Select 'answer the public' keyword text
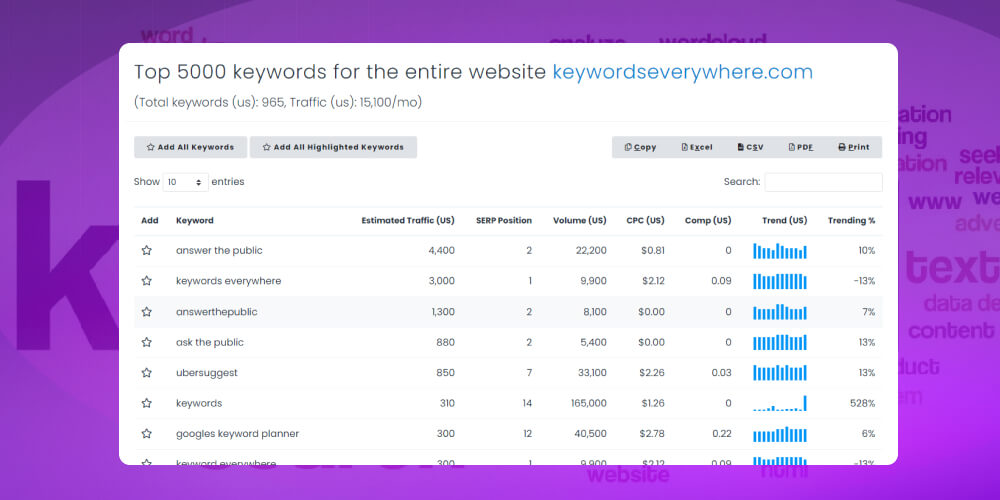Viewport: 1000px width, 500px height. pyautogui.click(x=219, y=251)
